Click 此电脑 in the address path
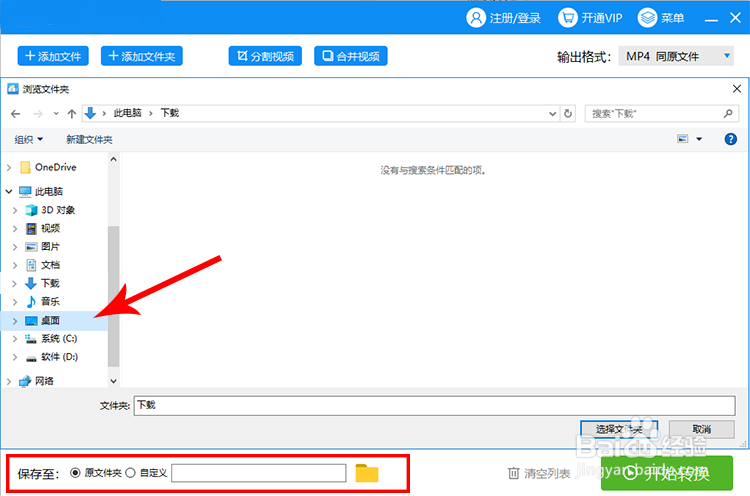Screen dimensions: 750x496 pos(127,113)
